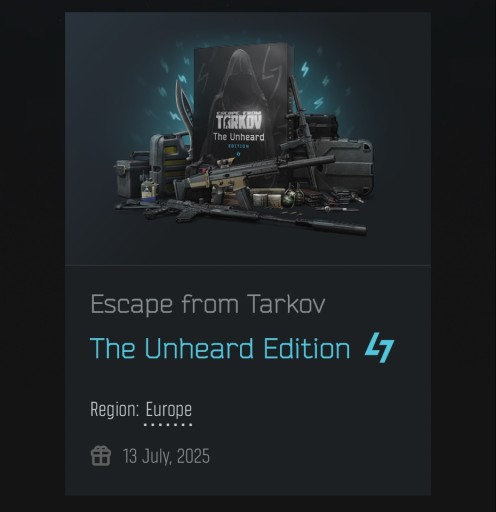Click the dotted underline beneath Europe

pyautogui.click(x=168, y=425)
